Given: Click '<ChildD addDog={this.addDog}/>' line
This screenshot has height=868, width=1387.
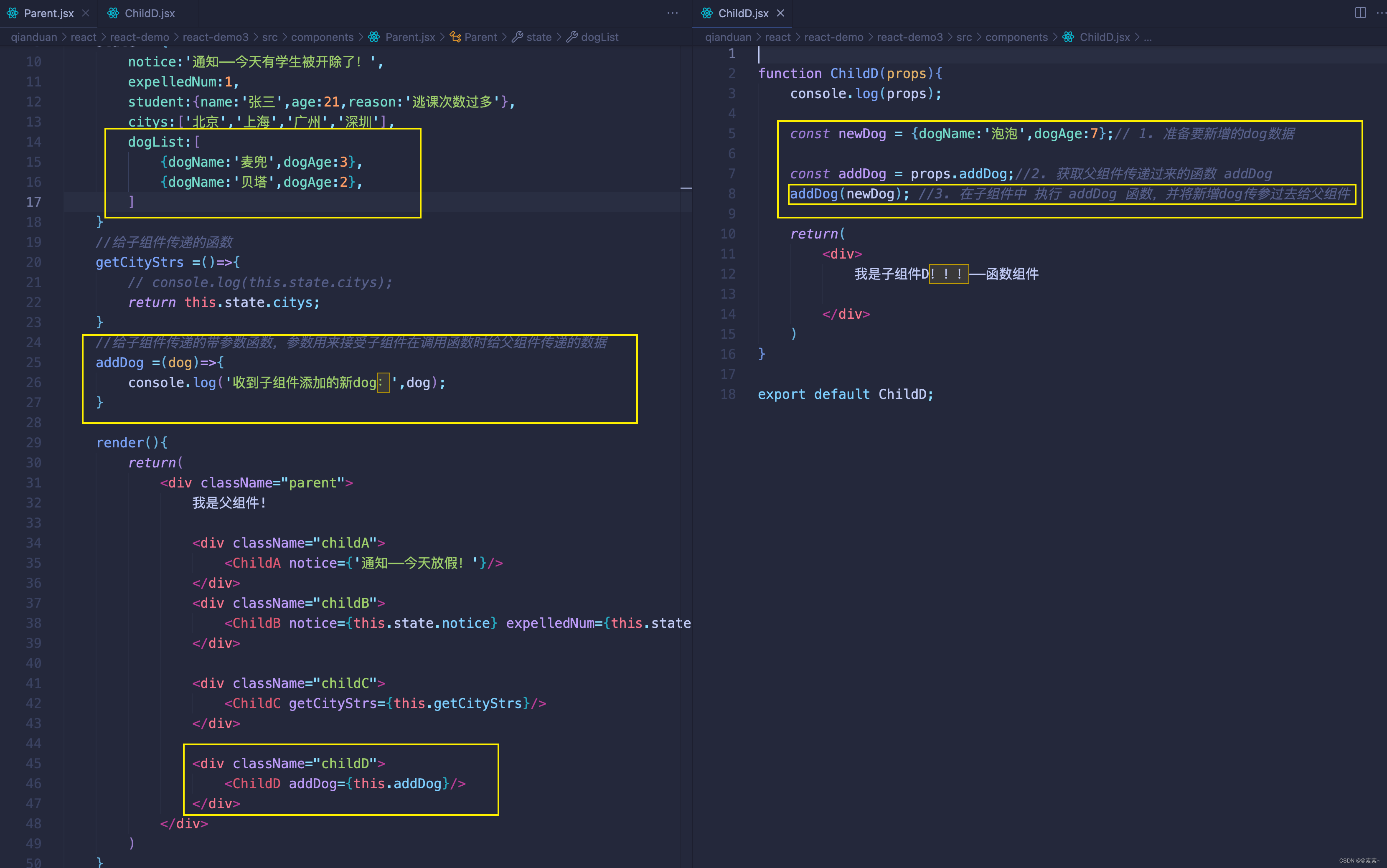Looking at the screenshot, I should tap(345, 784).
